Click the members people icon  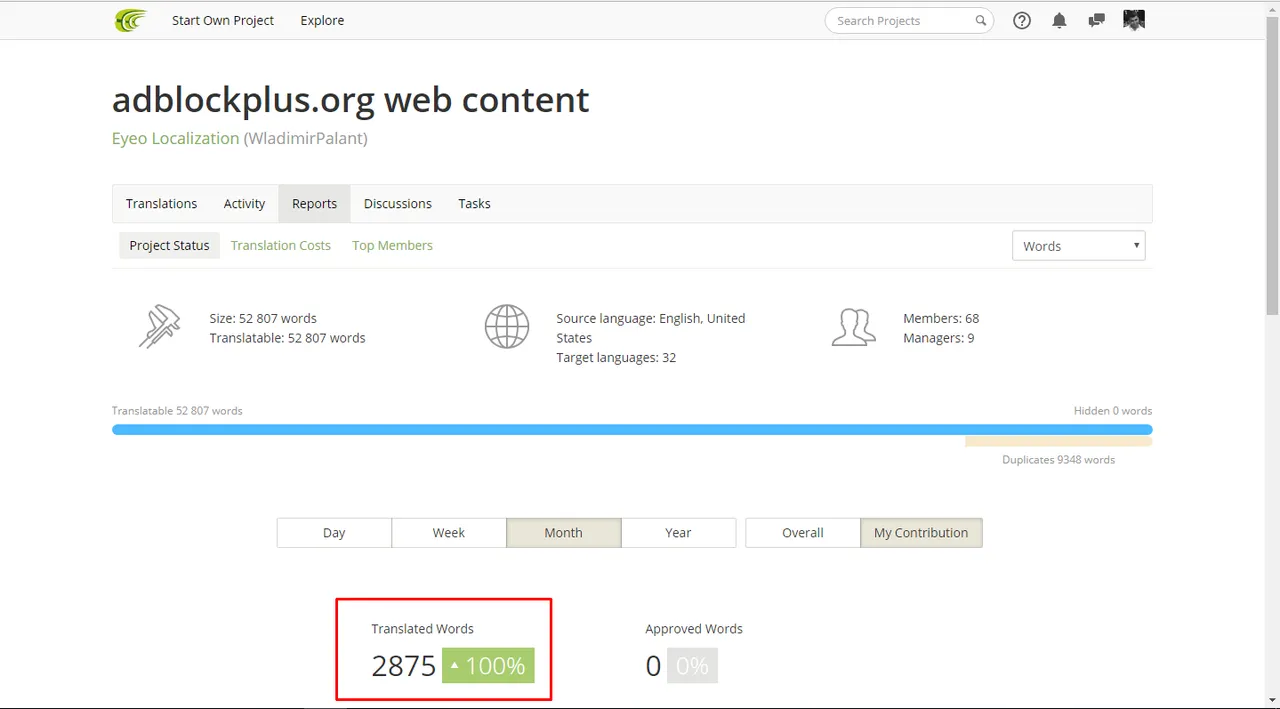point(853,327)
